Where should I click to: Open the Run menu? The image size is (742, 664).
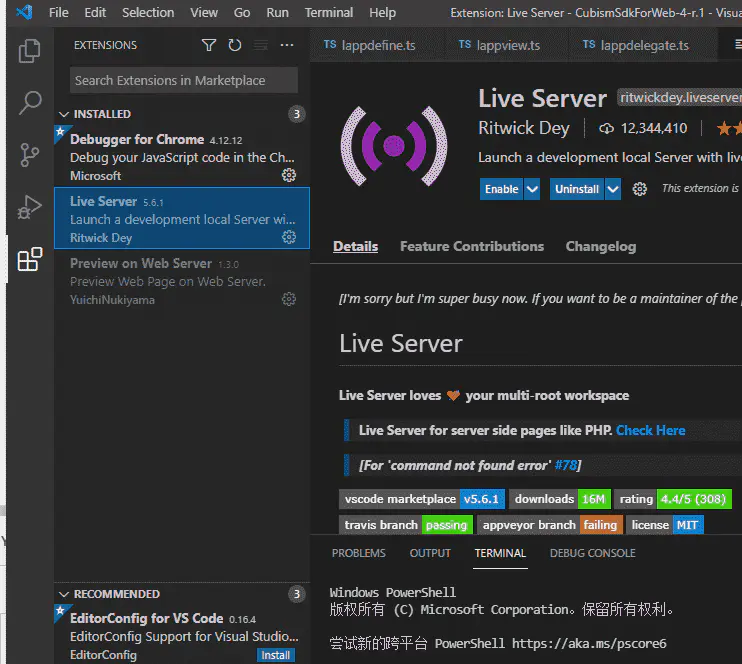[x=277, y=12]
